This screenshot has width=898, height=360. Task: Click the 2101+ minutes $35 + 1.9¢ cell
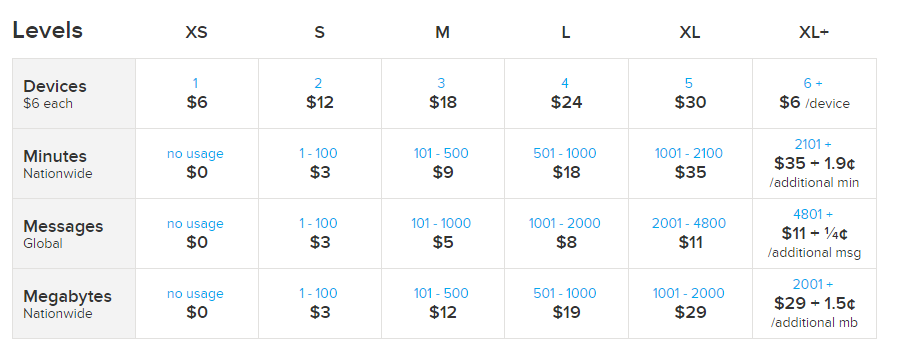click(814, 164)
